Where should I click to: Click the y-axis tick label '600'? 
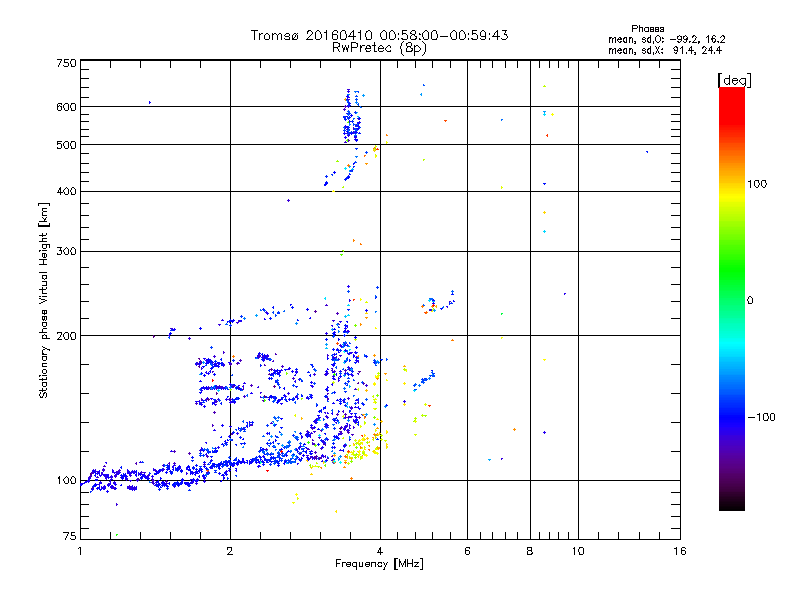66,107
